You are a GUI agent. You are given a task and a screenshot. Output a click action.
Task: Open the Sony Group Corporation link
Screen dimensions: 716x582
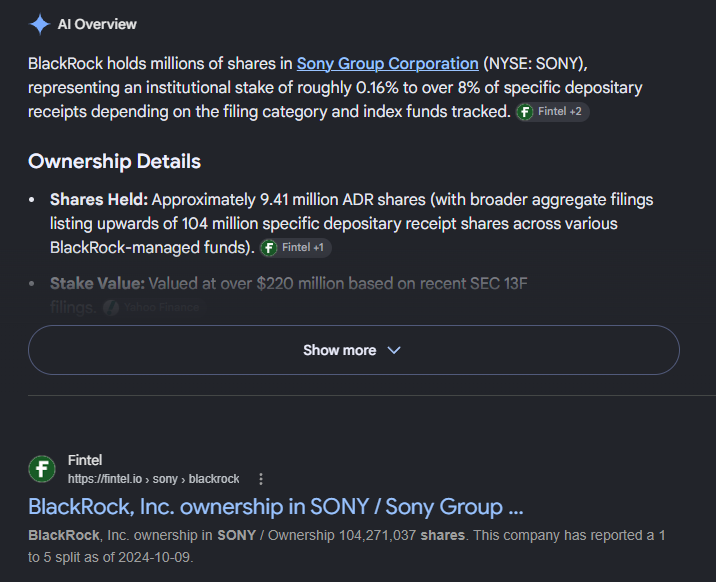(388, 63)
